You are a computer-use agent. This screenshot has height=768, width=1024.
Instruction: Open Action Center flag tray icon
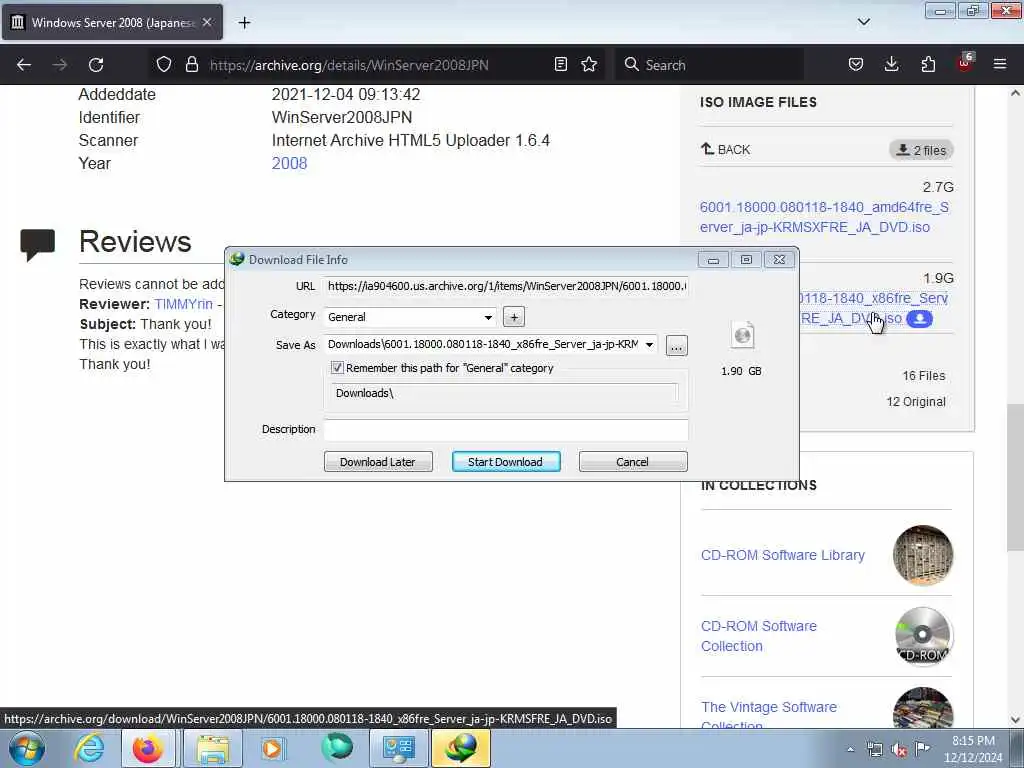(x=922, y=749)
